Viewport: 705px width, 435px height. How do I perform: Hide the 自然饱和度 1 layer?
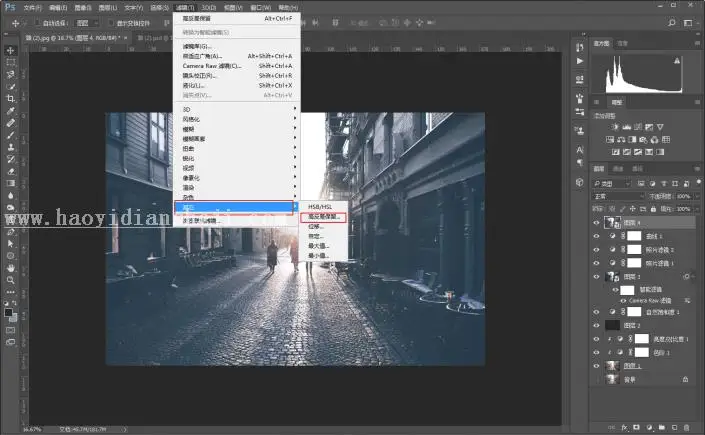pos(596,312)
